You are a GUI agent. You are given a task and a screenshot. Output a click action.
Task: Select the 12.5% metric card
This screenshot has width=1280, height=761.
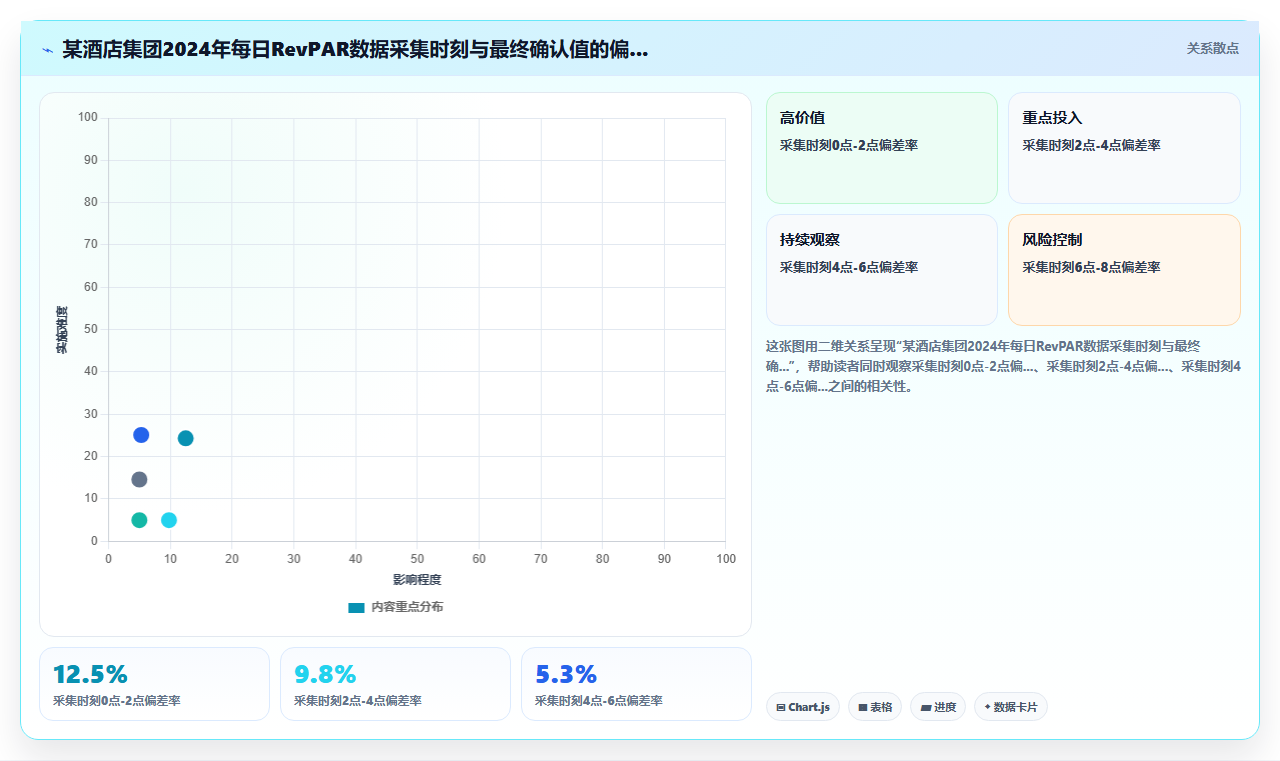[x=154, y=684]
